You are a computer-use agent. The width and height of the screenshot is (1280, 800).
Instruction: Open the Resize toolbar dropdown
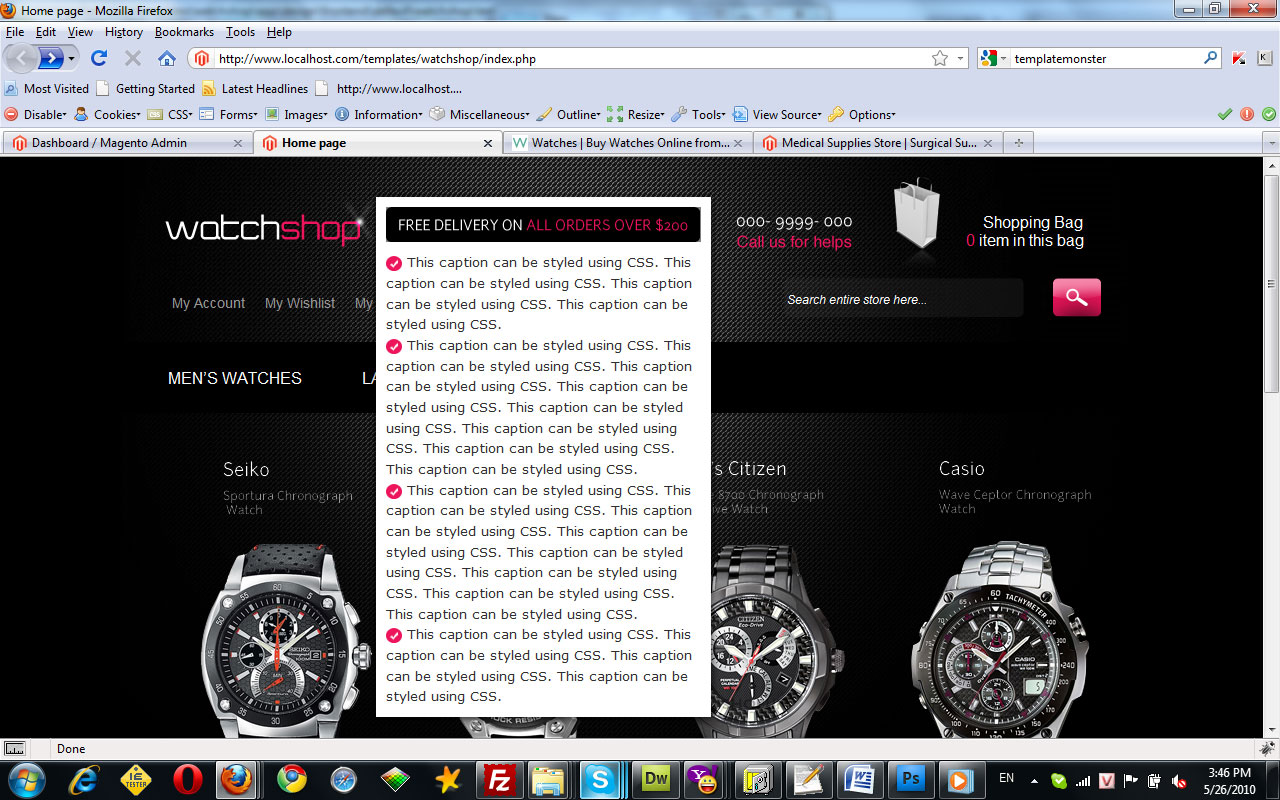click(x=636, y=114)
